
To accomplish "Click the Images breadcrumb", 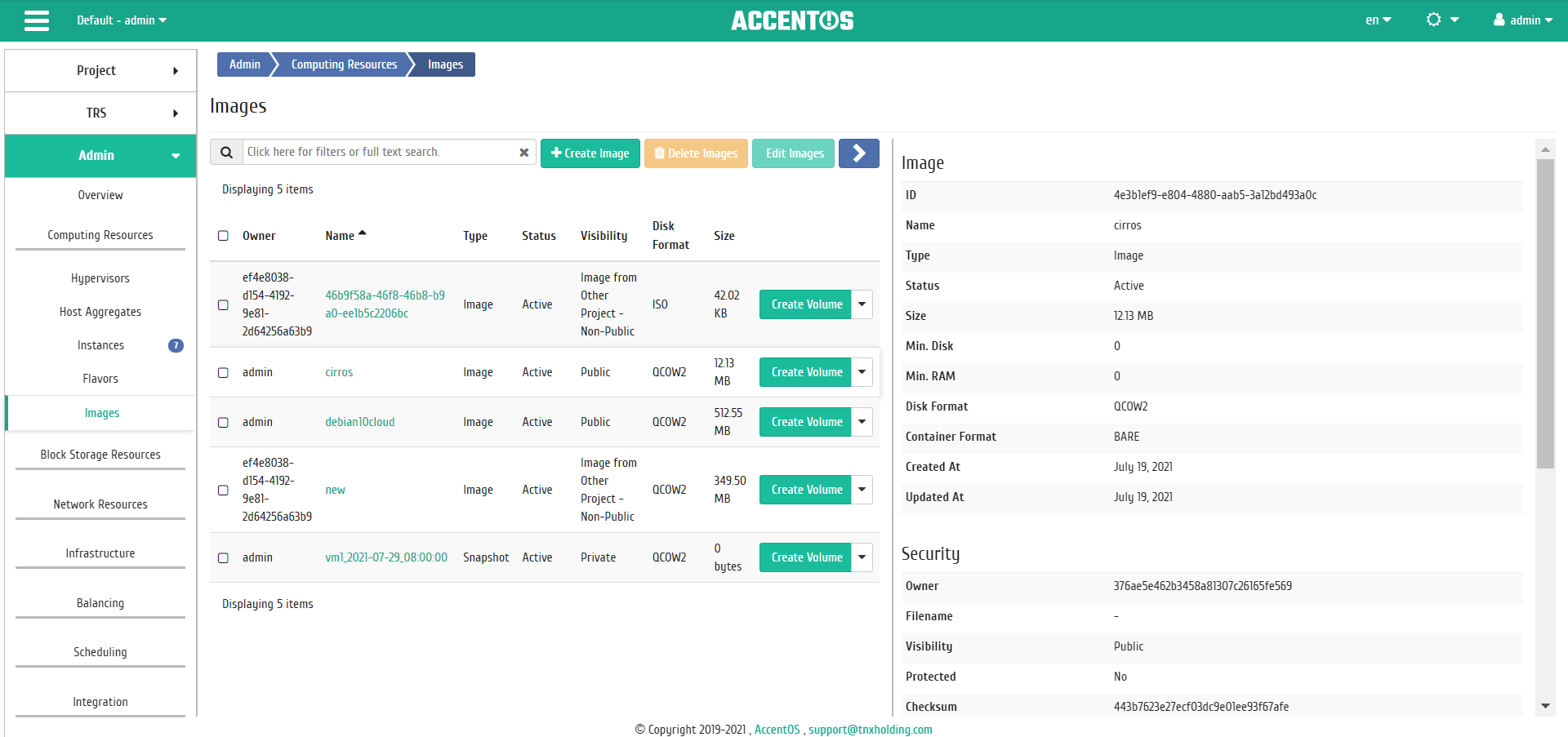I will point(445,64).
